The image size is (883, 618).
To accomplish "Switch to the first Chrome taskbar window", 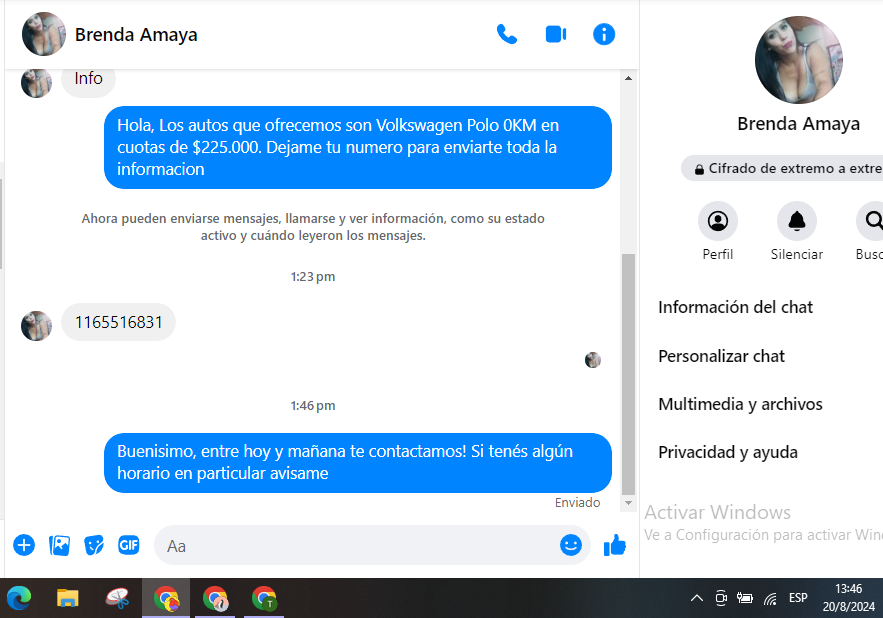I will (166, 598).
